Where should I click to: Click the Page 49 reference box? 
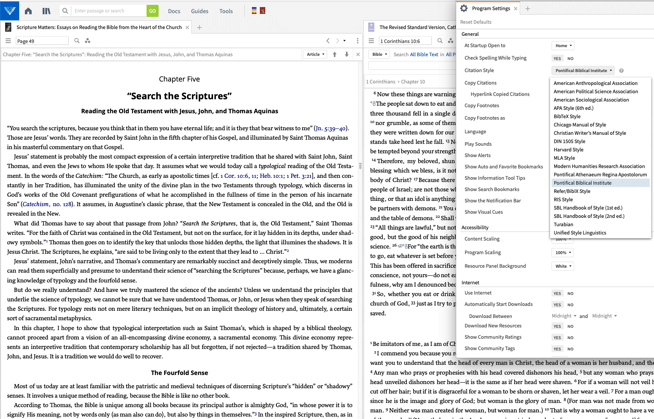42,41
